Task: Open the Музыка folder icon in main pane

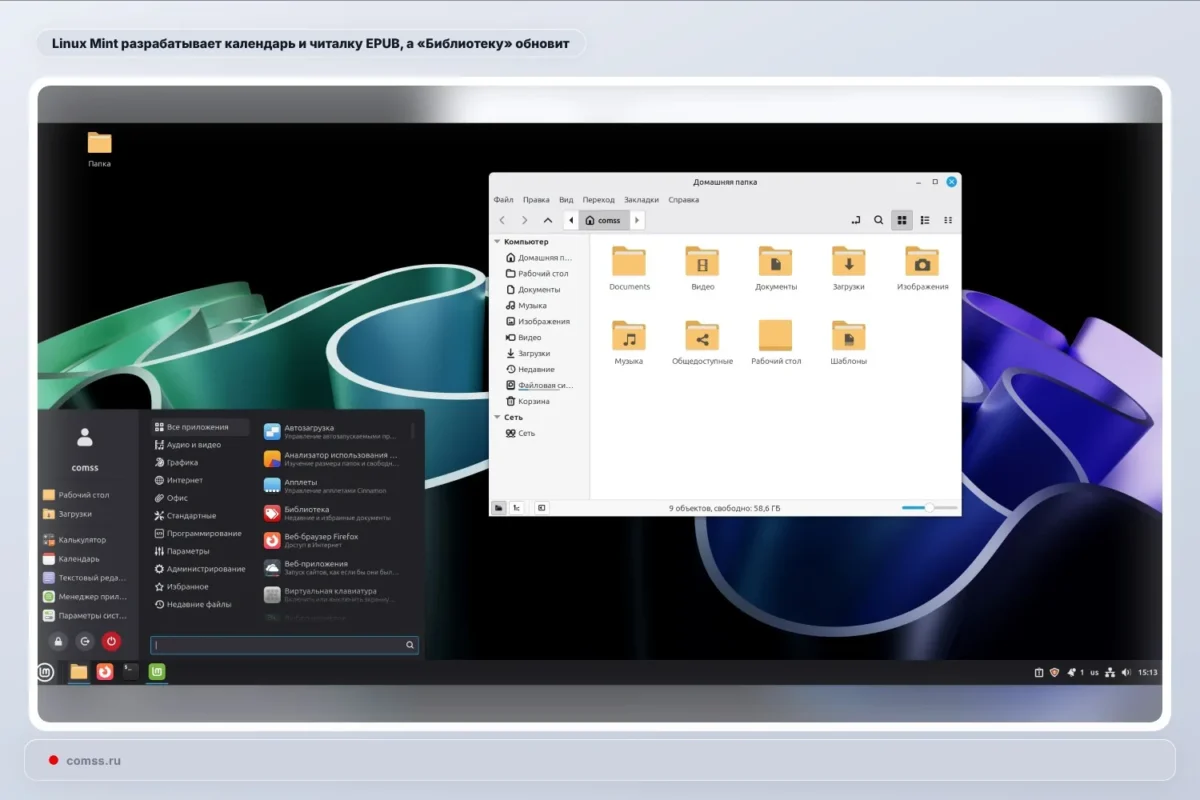Action: click(629, 336)
